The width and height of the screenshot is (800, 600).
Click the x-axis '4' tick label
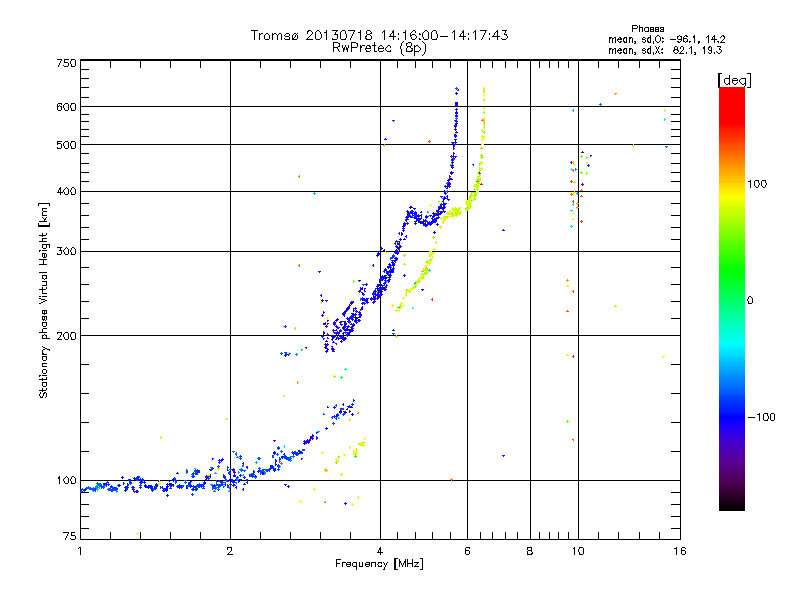380,551
